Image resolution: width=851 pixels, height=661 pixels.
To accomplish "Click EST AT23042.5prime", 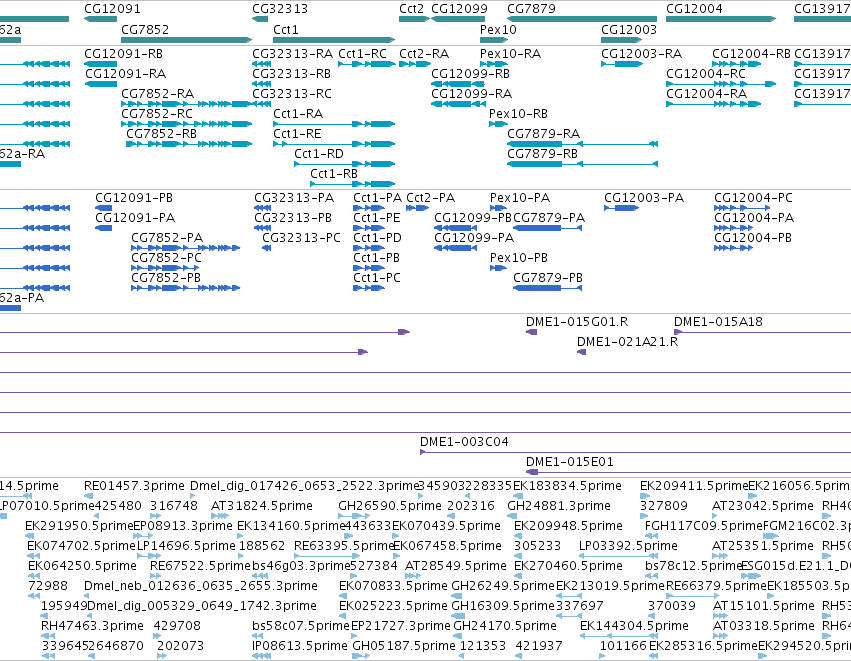I will point(763,506).
